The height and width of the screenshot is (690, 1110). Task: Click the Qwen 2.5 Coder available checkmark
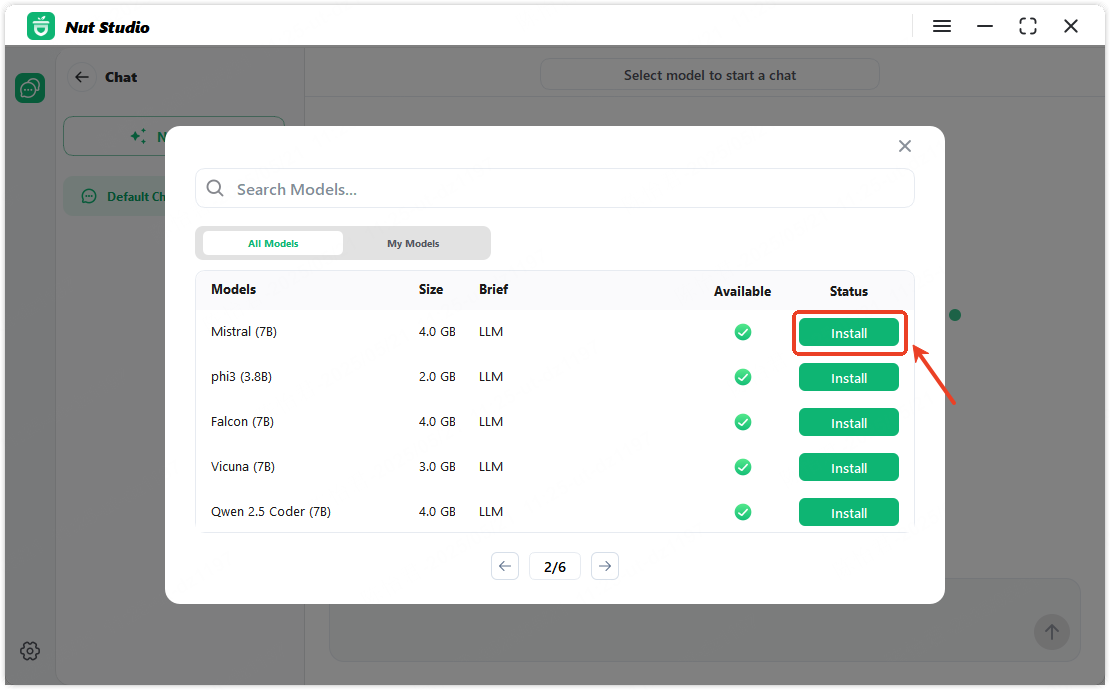(743, 512)
